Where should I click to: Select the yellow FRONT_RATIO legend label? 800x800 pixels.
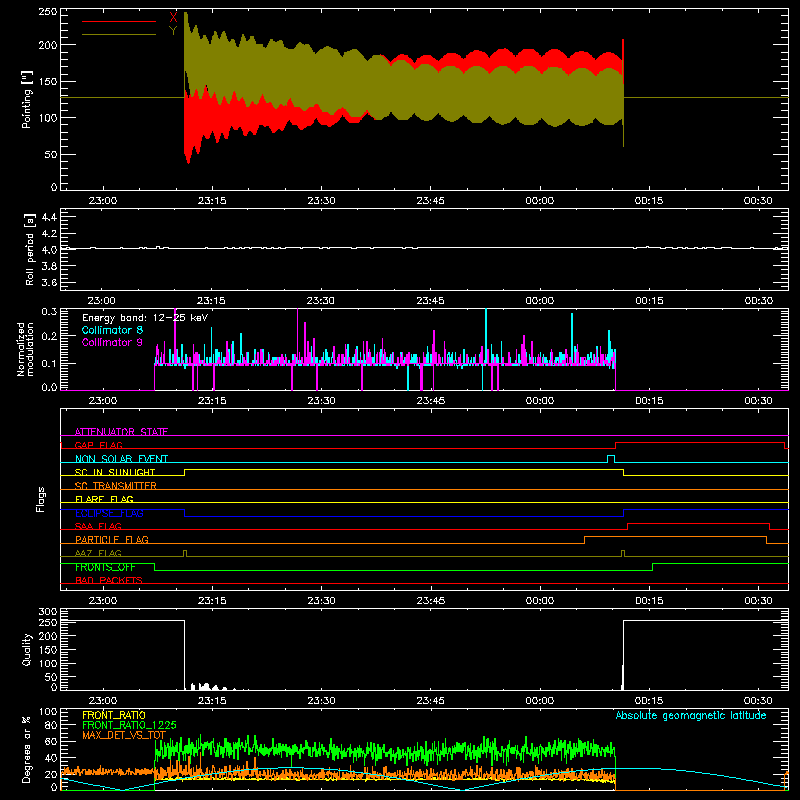click(x=114, y=715)
